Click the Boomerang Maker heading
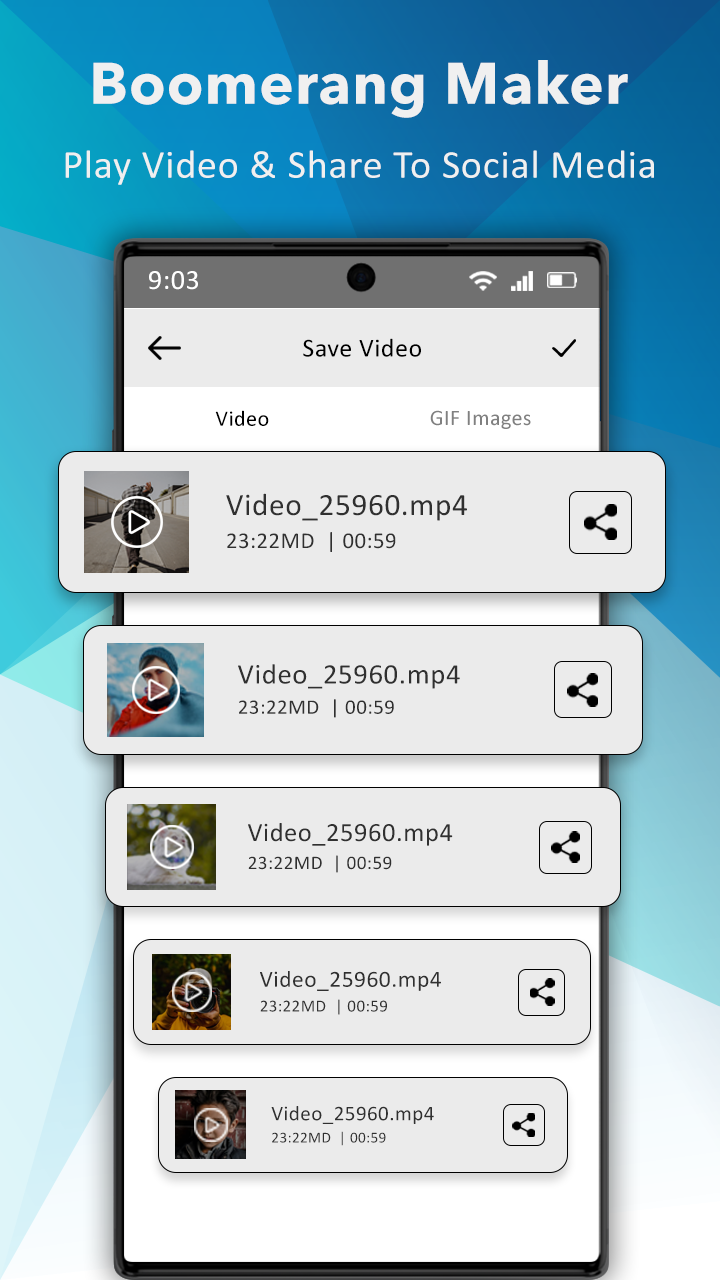This screenshot has height=1280, width=720. (359, 87)
